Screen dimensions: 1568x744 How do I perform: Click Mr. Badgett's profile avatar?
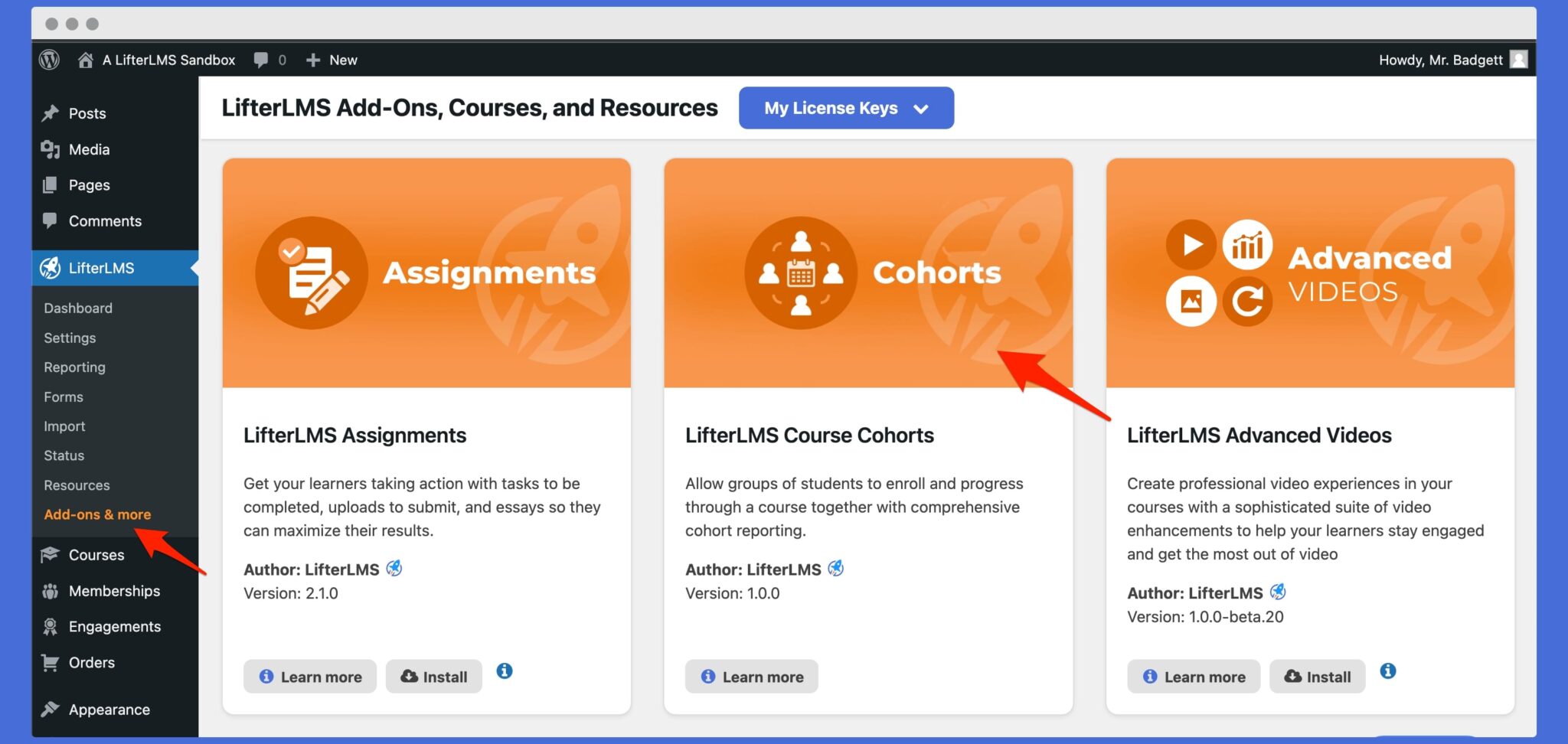[1518, 59]
